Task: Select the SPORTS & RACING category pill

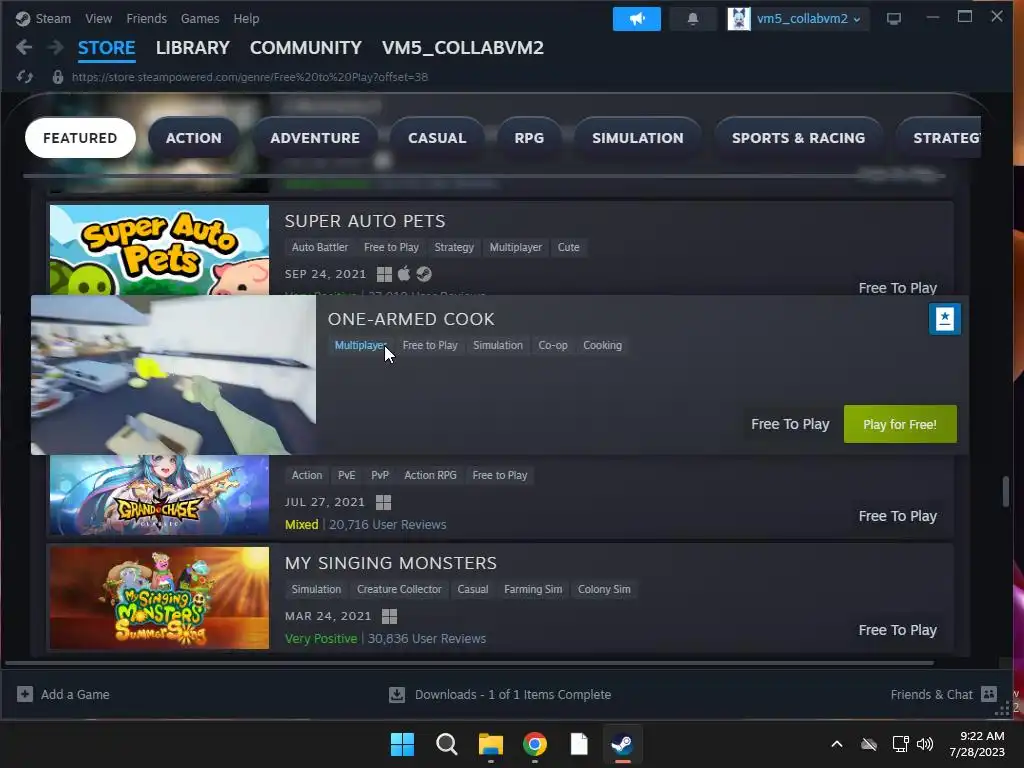Action: (x=799, y=138)
